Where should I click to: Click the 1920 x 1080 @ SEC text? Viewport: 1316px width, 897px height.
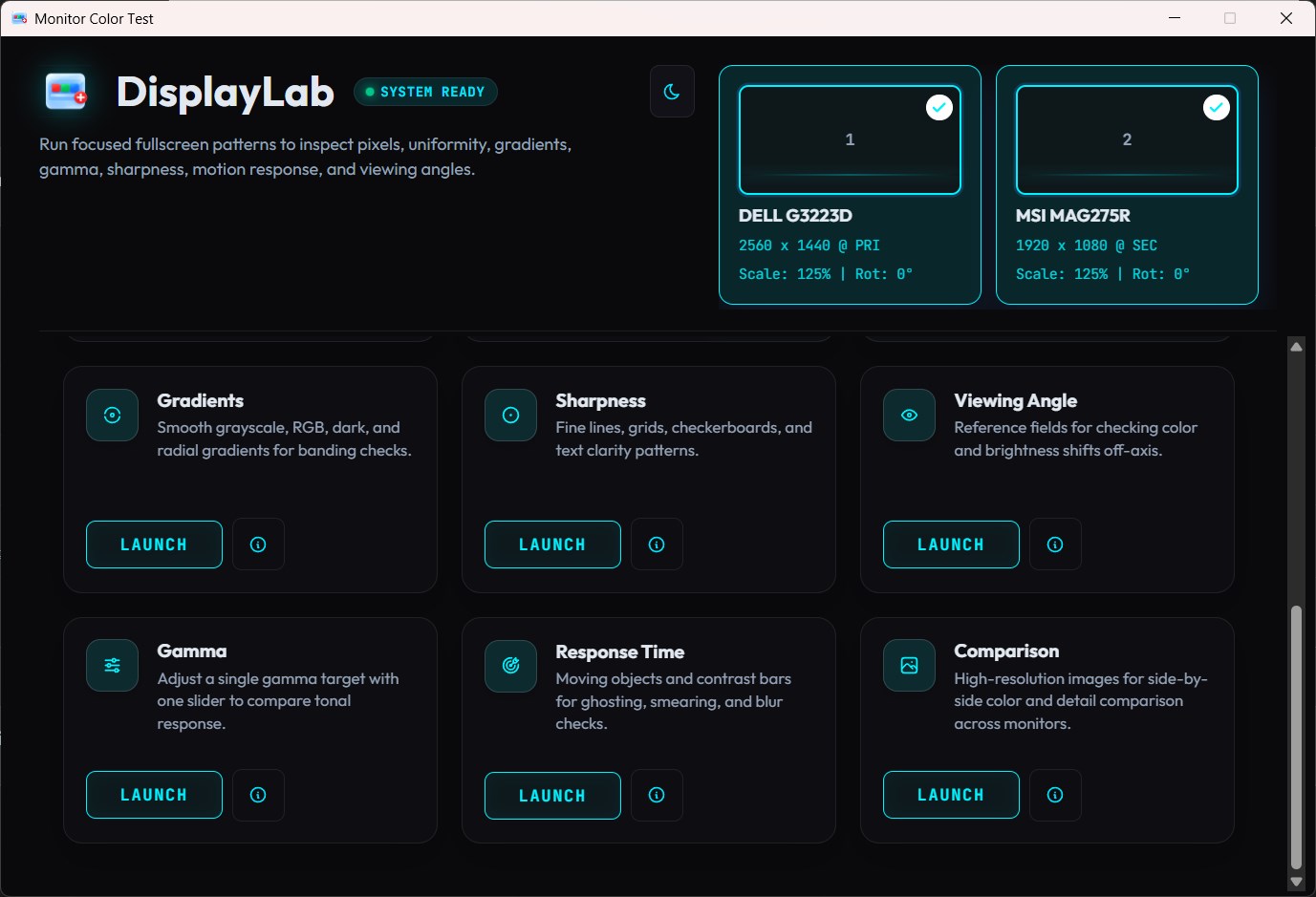coord(1087,246)
